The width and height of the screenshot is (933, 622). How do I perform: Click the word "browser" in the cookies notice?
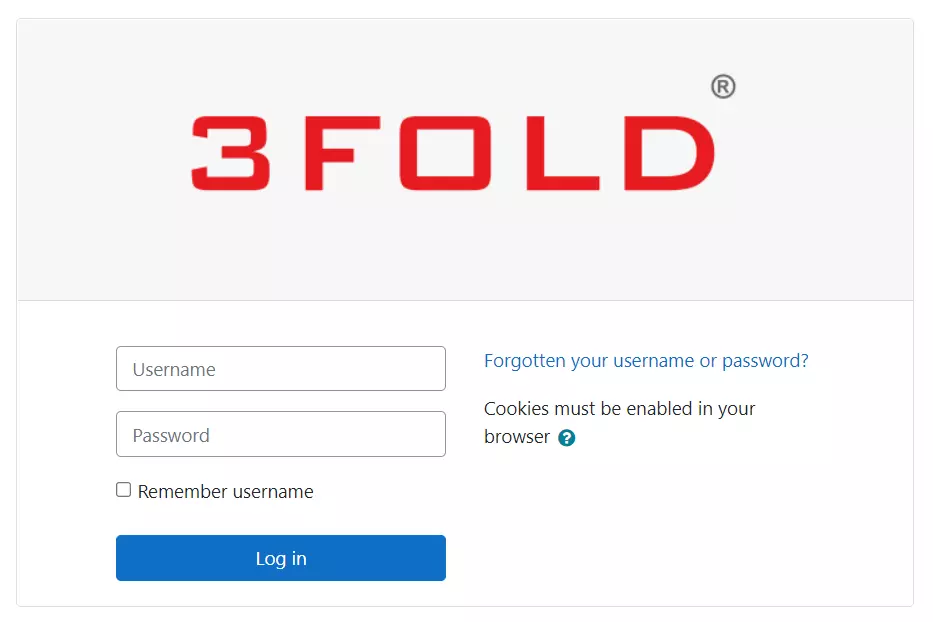pyautogui.click(x=517, y=437)
